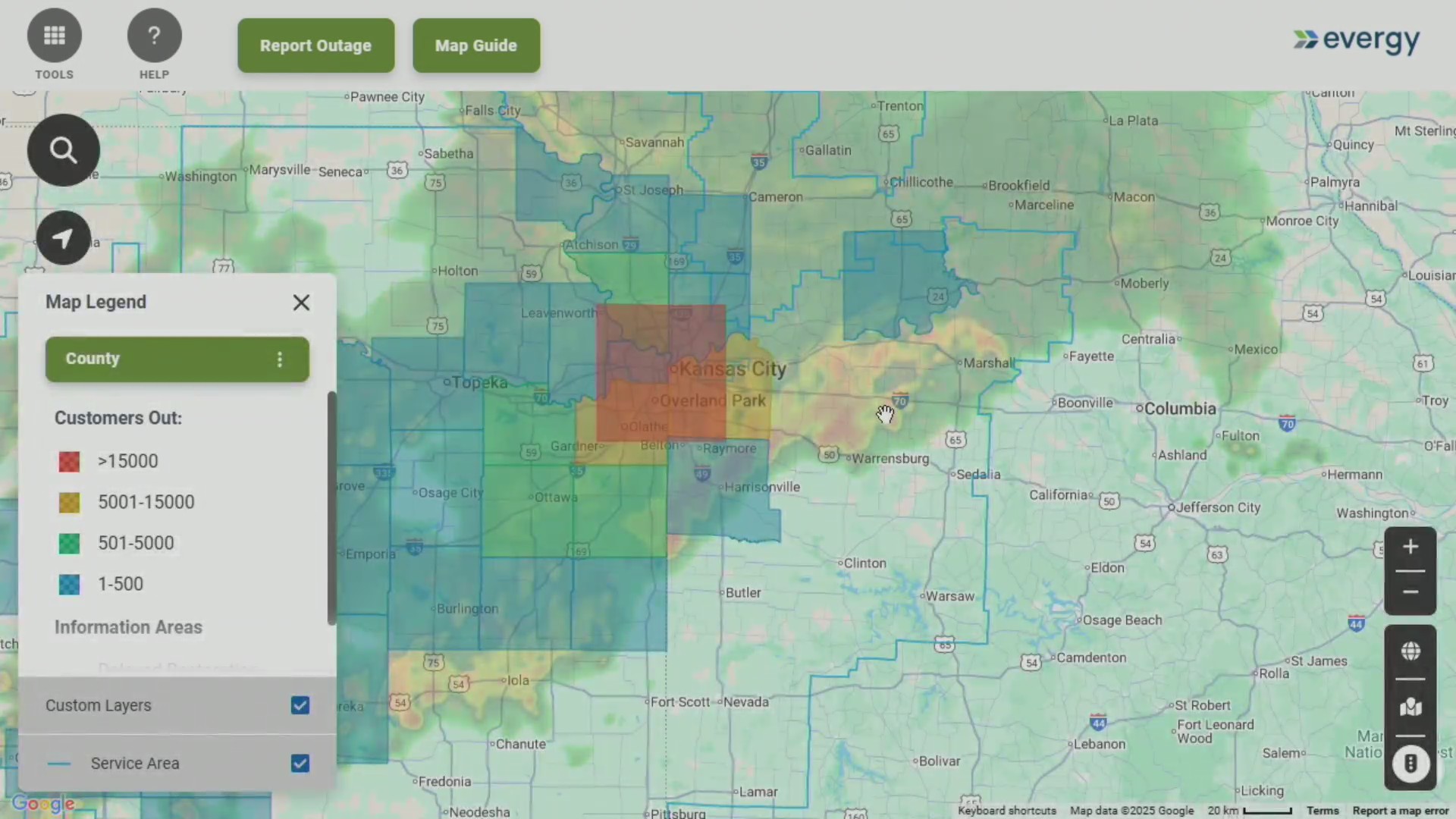This screenshot has width=1456, height=819.
Task: Close the Map Legend panel
Action: click(x=301, y=303)
